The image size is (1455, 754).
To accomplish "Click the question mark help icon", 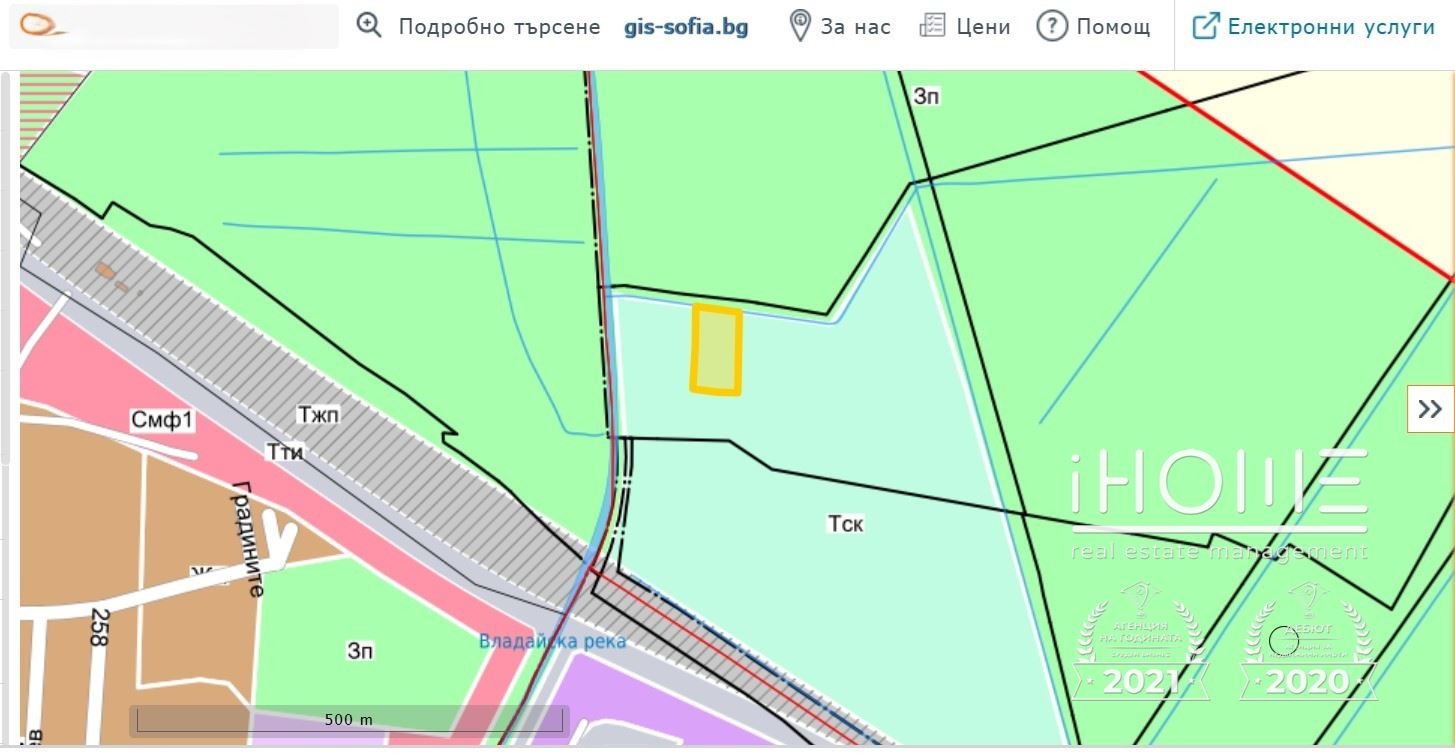I will 1051,26.
